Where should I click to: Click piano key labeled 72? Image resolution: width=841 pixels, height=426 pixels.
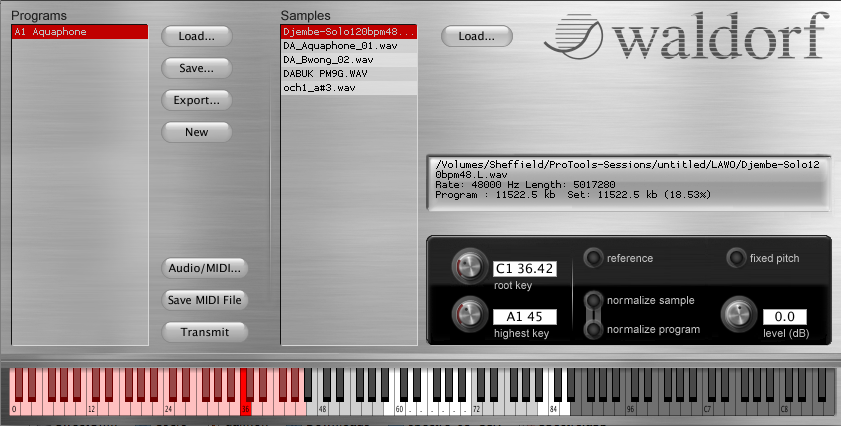pos(477,407)
